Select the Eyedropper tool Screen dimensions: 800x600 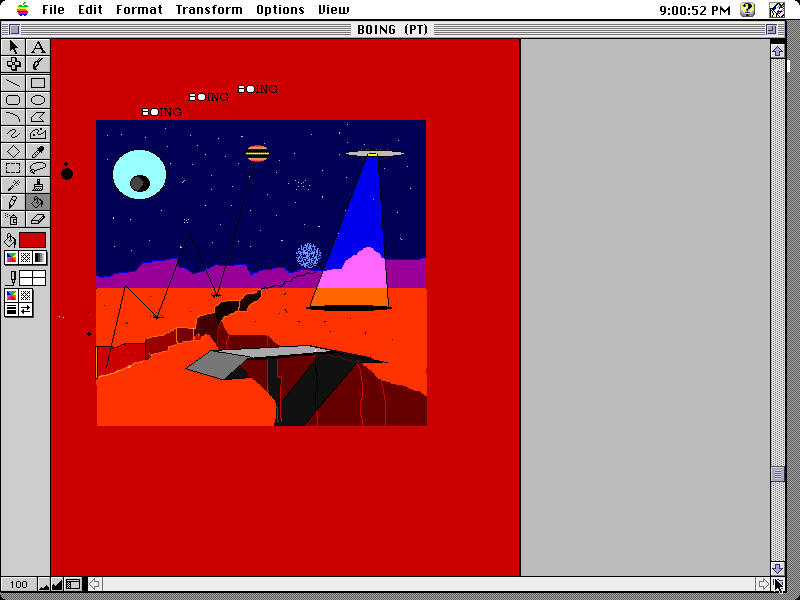click(x=38, y=151)
